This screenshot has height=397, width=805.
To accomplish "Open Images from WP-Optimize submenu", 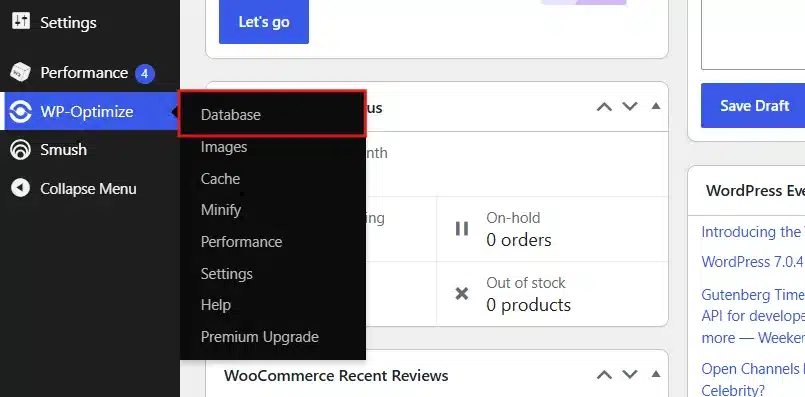I will (224, 147).
